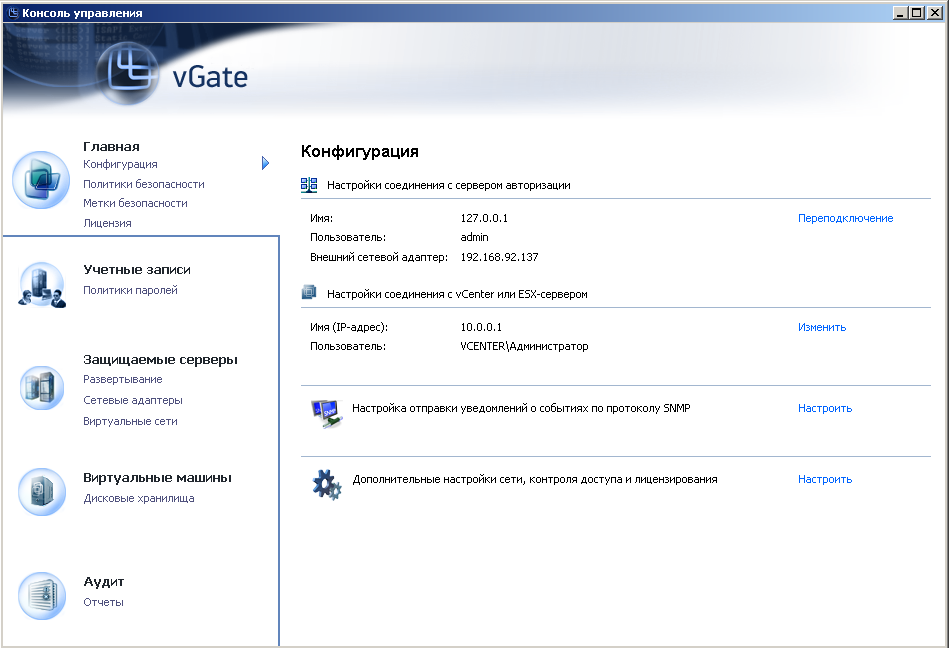The height and width of the screenshot is (648, 949).
Task: Open the Аудит section
Action: 103,582
